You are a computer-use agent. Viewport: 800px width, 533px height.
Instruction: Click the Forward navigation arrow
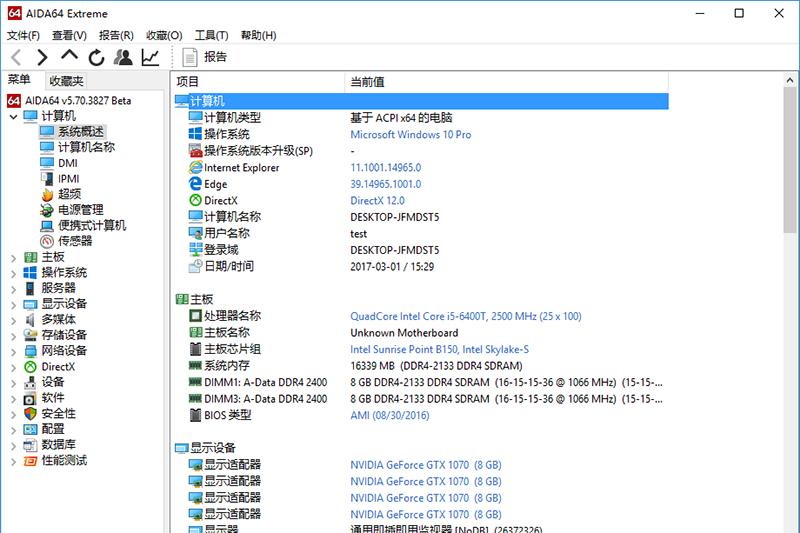[x=42, y=57]
